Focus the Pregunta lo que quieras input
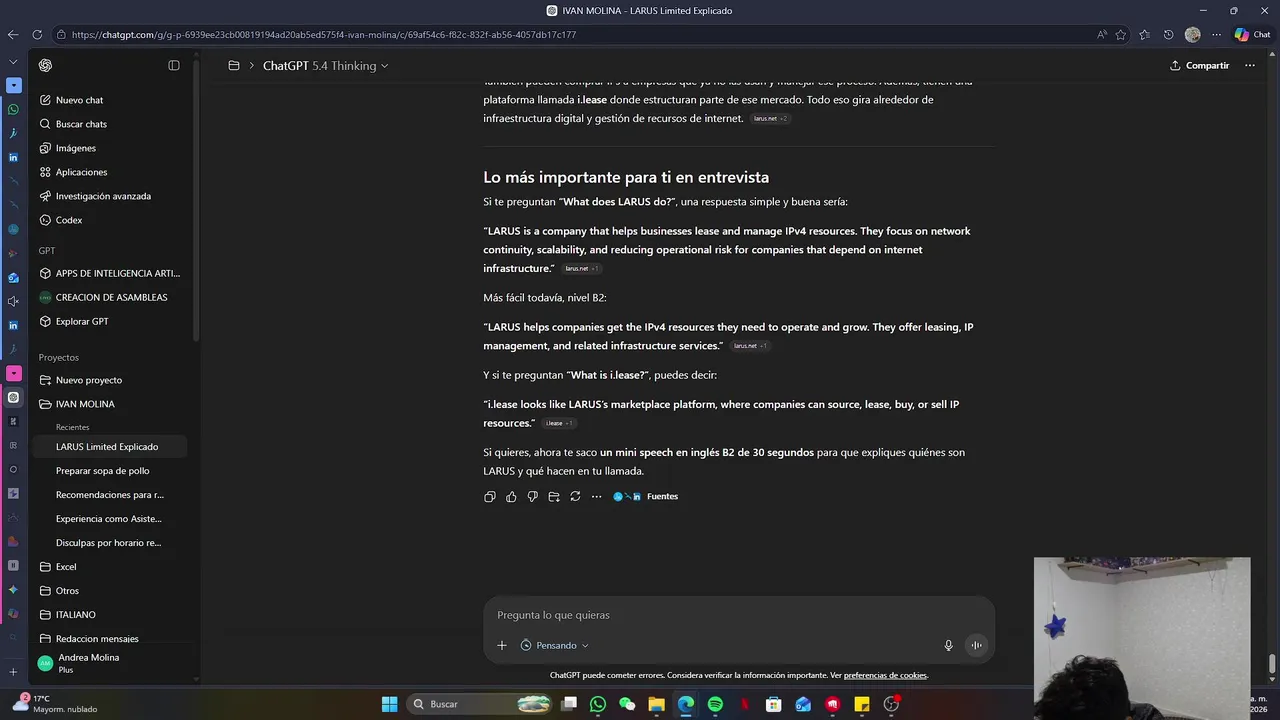The height and width of the screenshot is (720, 1280). point(738,615)
